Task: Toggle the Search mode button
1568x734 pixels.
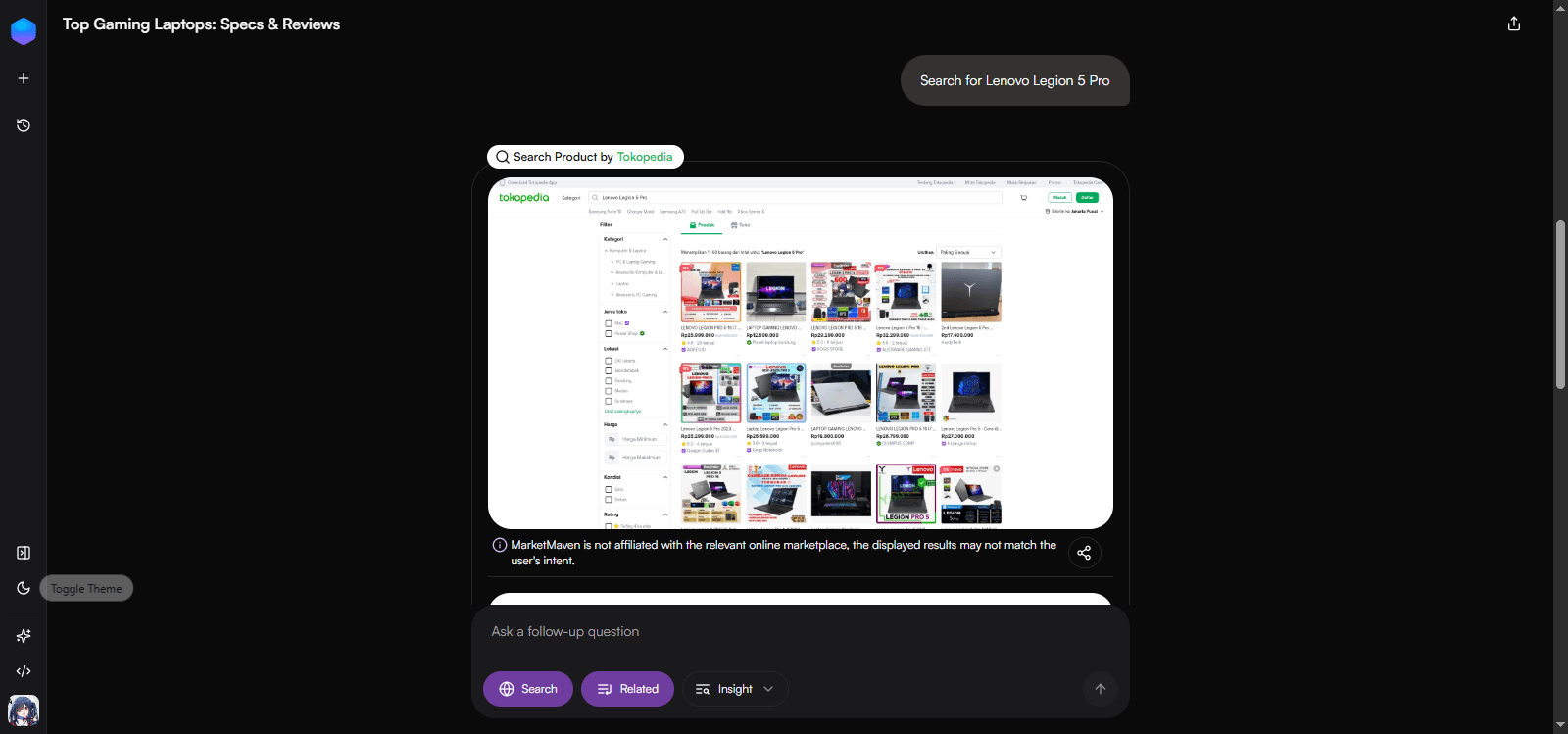Action: pyautogui.click(x=528, y=689)
